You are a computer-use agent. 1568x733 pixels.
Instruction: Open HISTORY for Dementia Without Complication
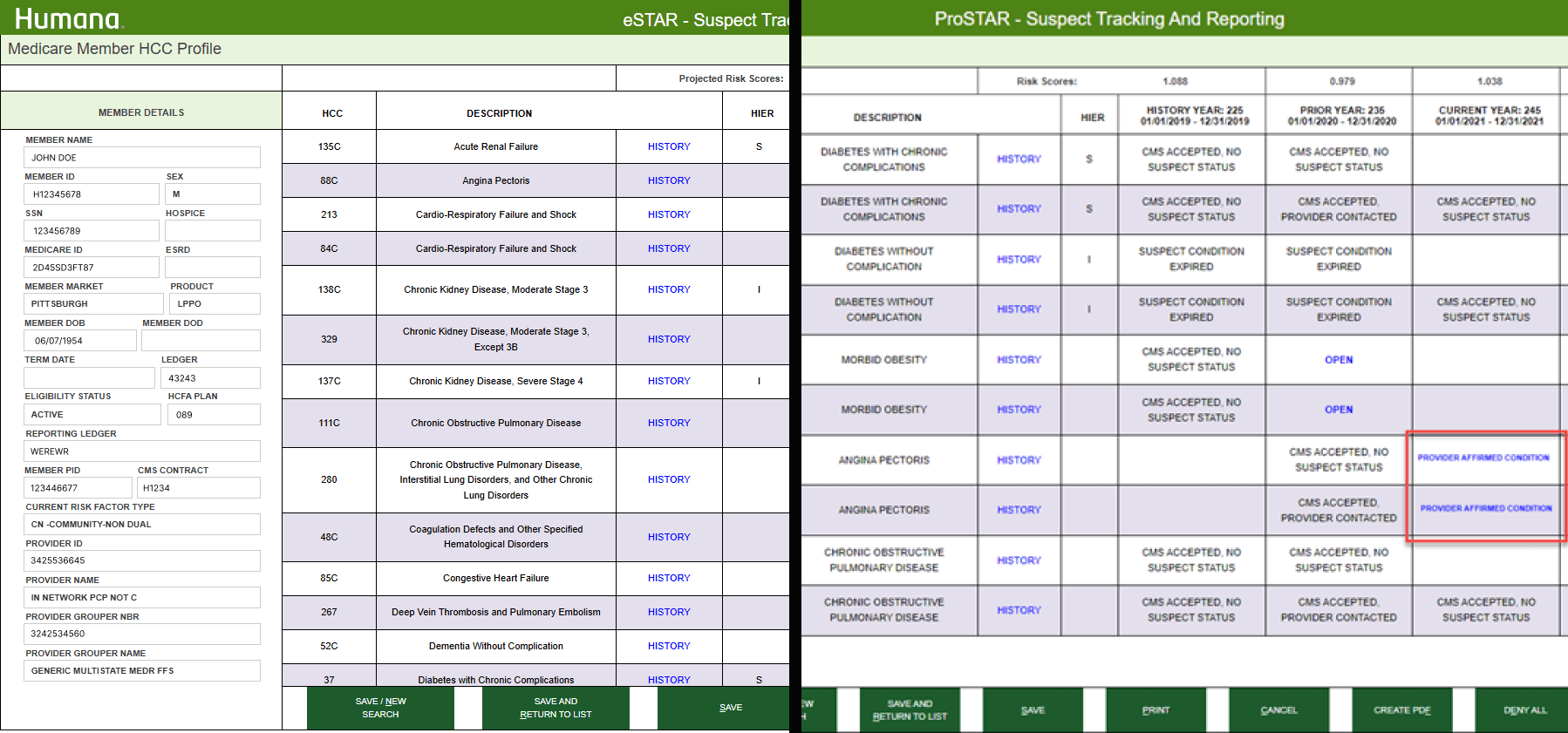pyautogui.click(x=669, y=646)
